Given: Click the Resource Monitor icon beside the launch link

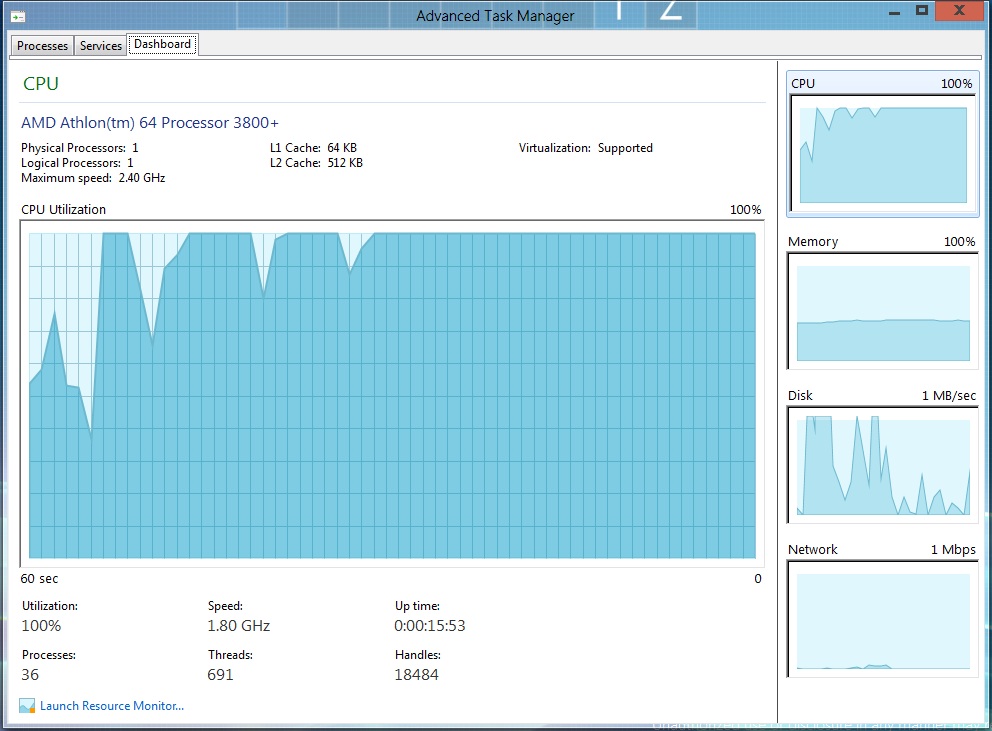Looking at the screenshot, I should [27, 706].
